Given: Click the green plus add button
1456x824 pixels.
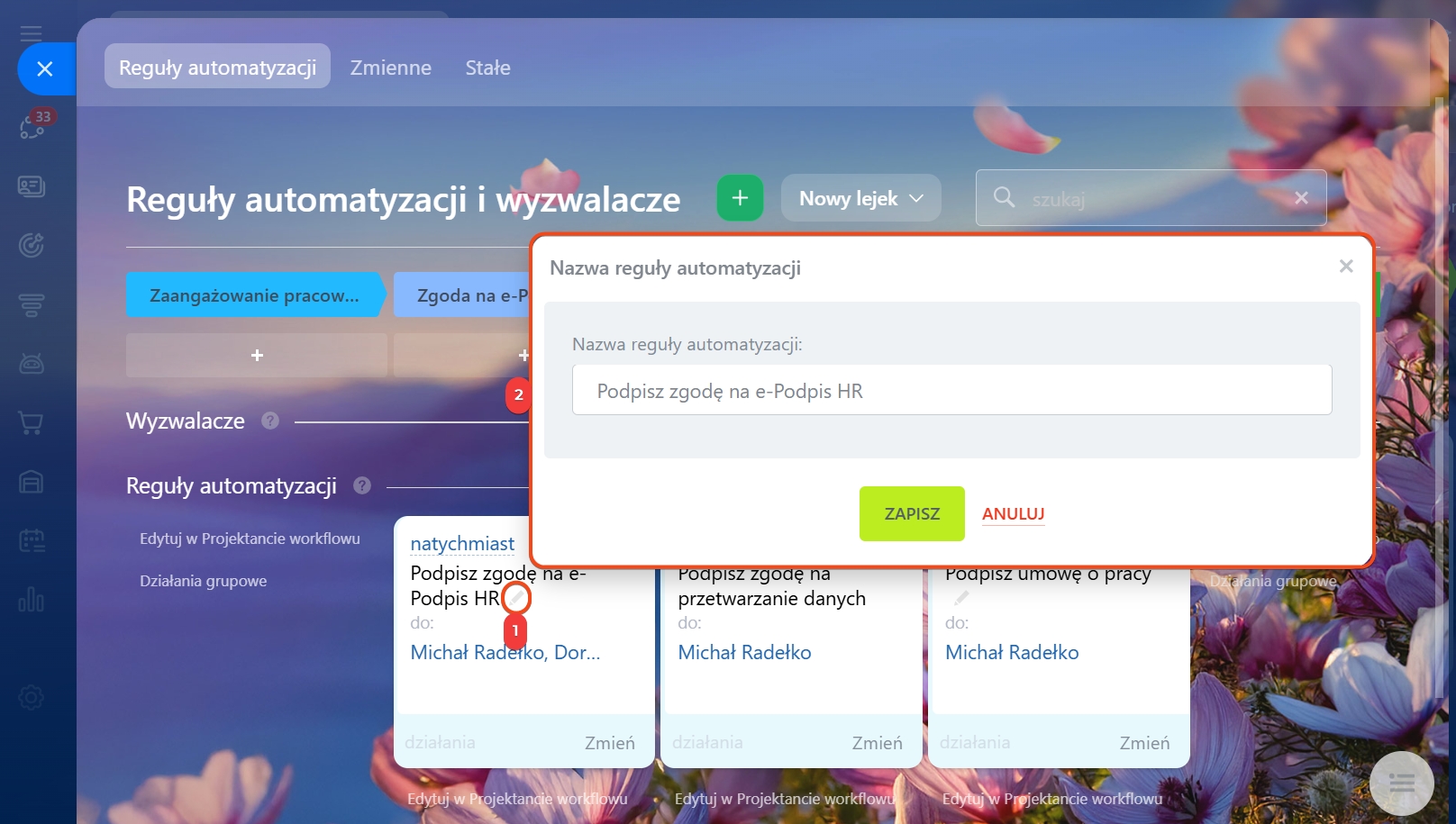Looking at the screenshot, I should click(x=740, y=198).
